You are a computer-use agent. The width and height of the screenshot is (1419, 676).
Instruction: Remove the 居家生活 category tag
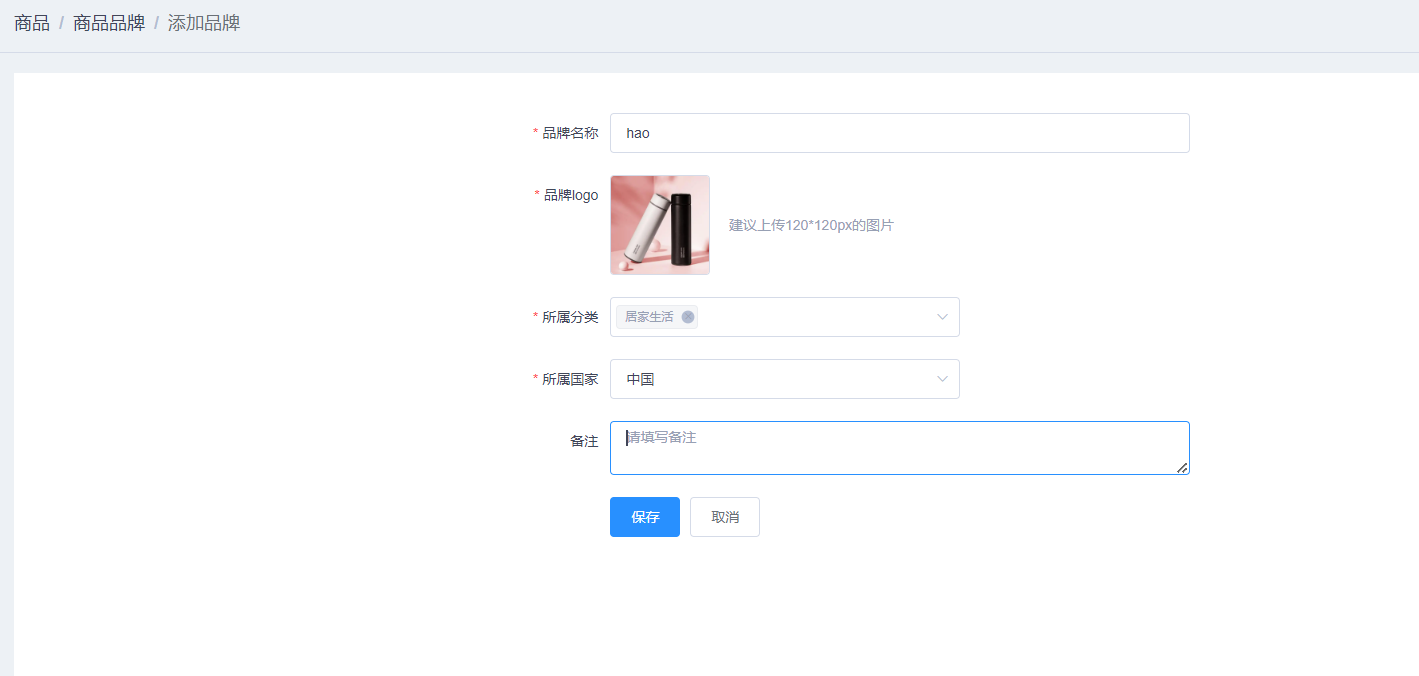688,317
